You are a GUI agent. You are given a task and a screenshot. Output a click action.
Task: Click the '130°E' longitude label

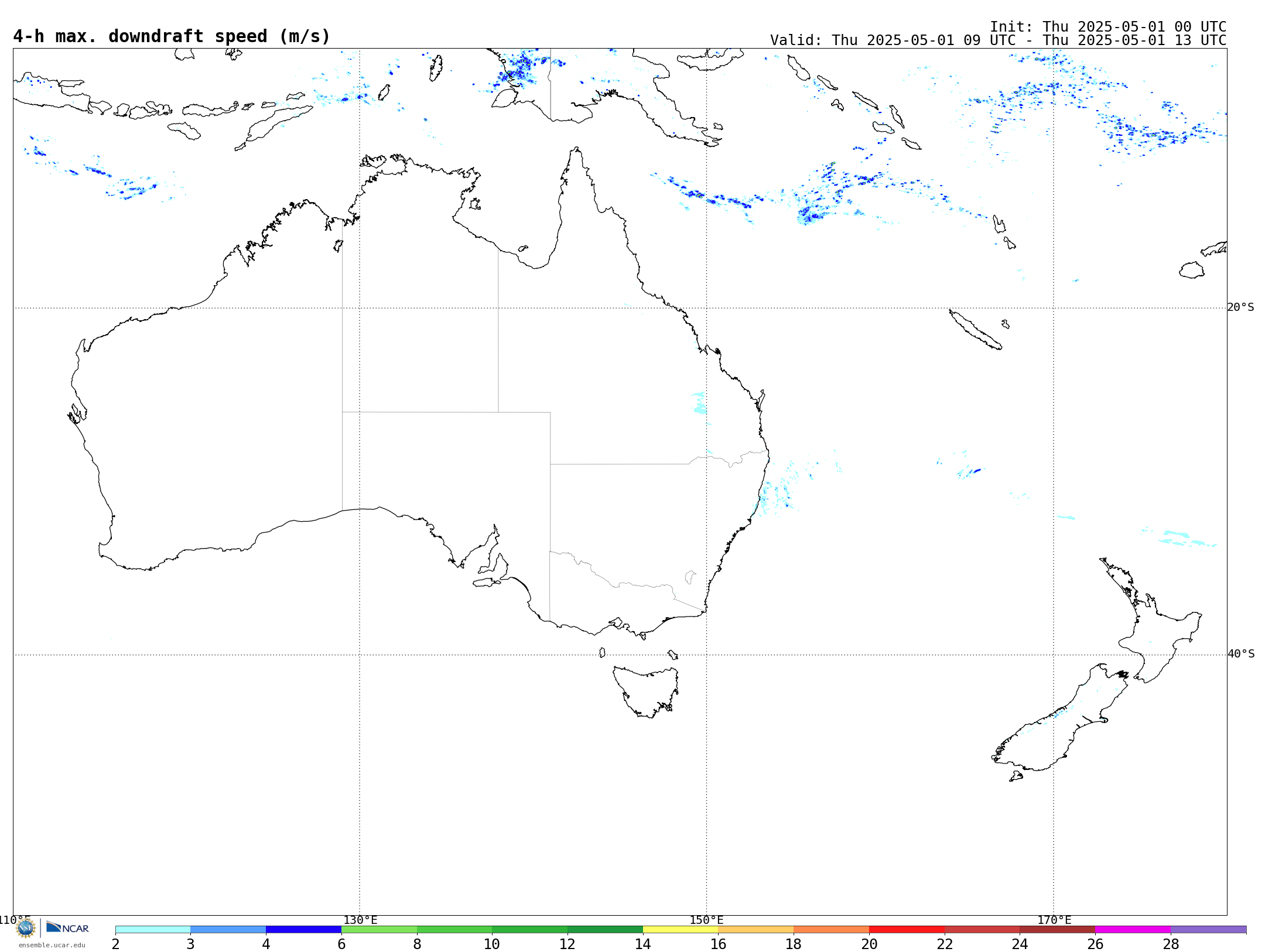pyautogui.click(x=360, y=920)
